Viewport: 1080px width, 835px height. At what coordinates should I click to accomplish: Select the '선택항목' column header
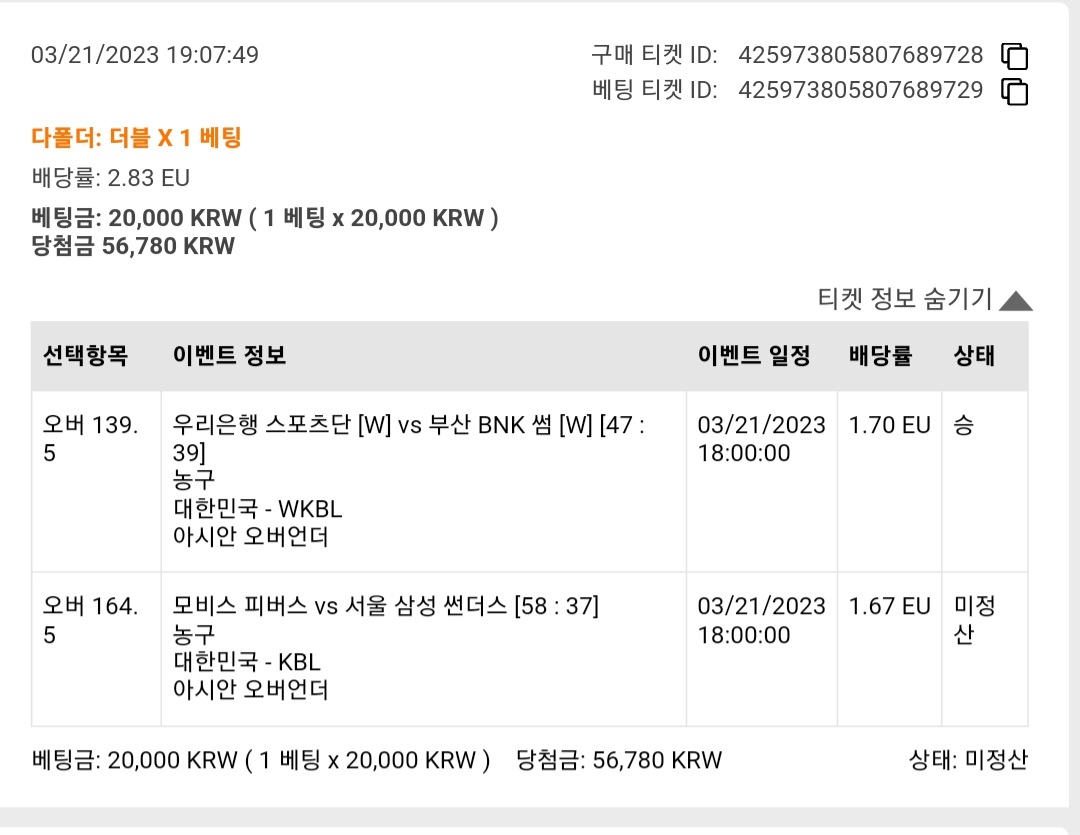85,355
